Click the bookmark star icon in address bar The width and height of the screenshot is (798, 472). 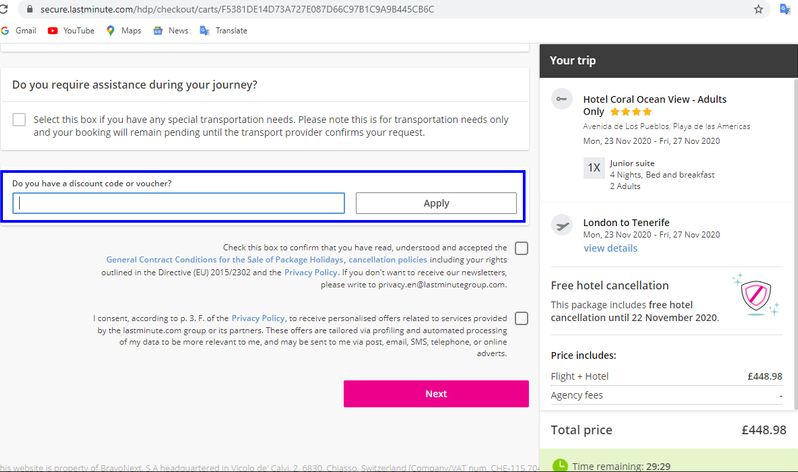point(758,9)
